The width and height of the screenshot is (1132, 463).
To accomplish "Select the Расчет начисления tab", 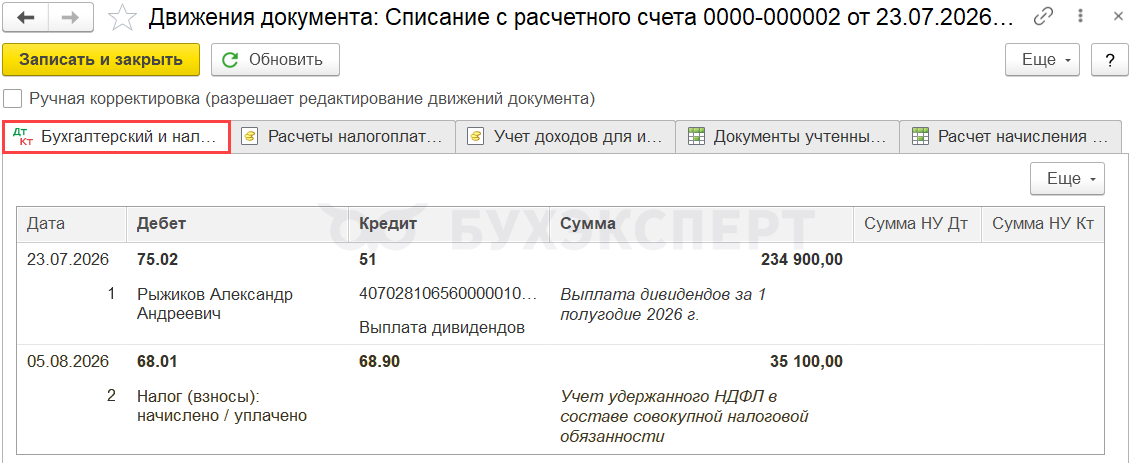I will tap(1011, 137).
